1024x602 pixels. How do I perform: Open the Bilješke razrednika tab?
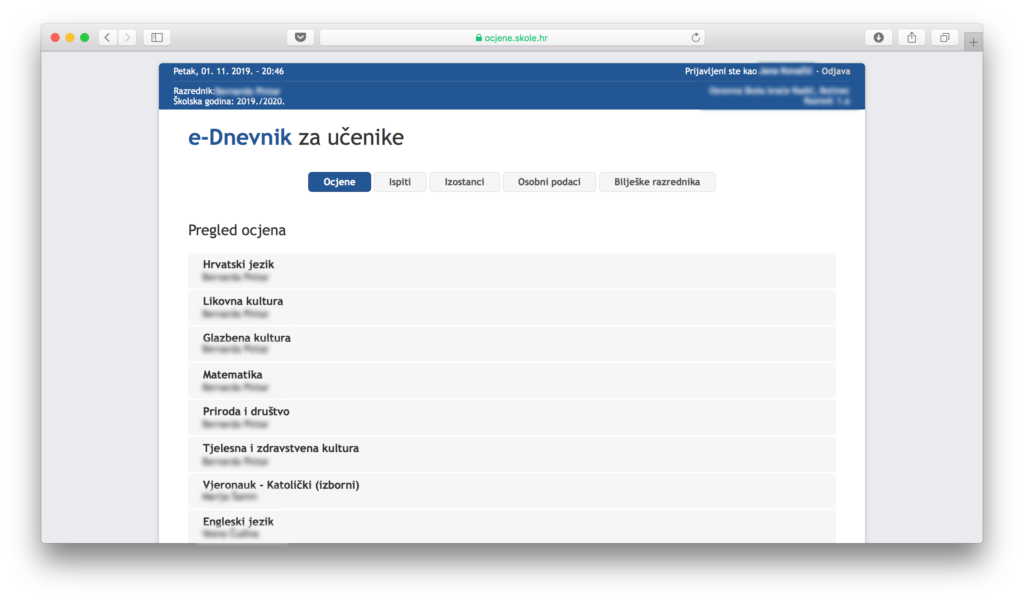(657, 182)
